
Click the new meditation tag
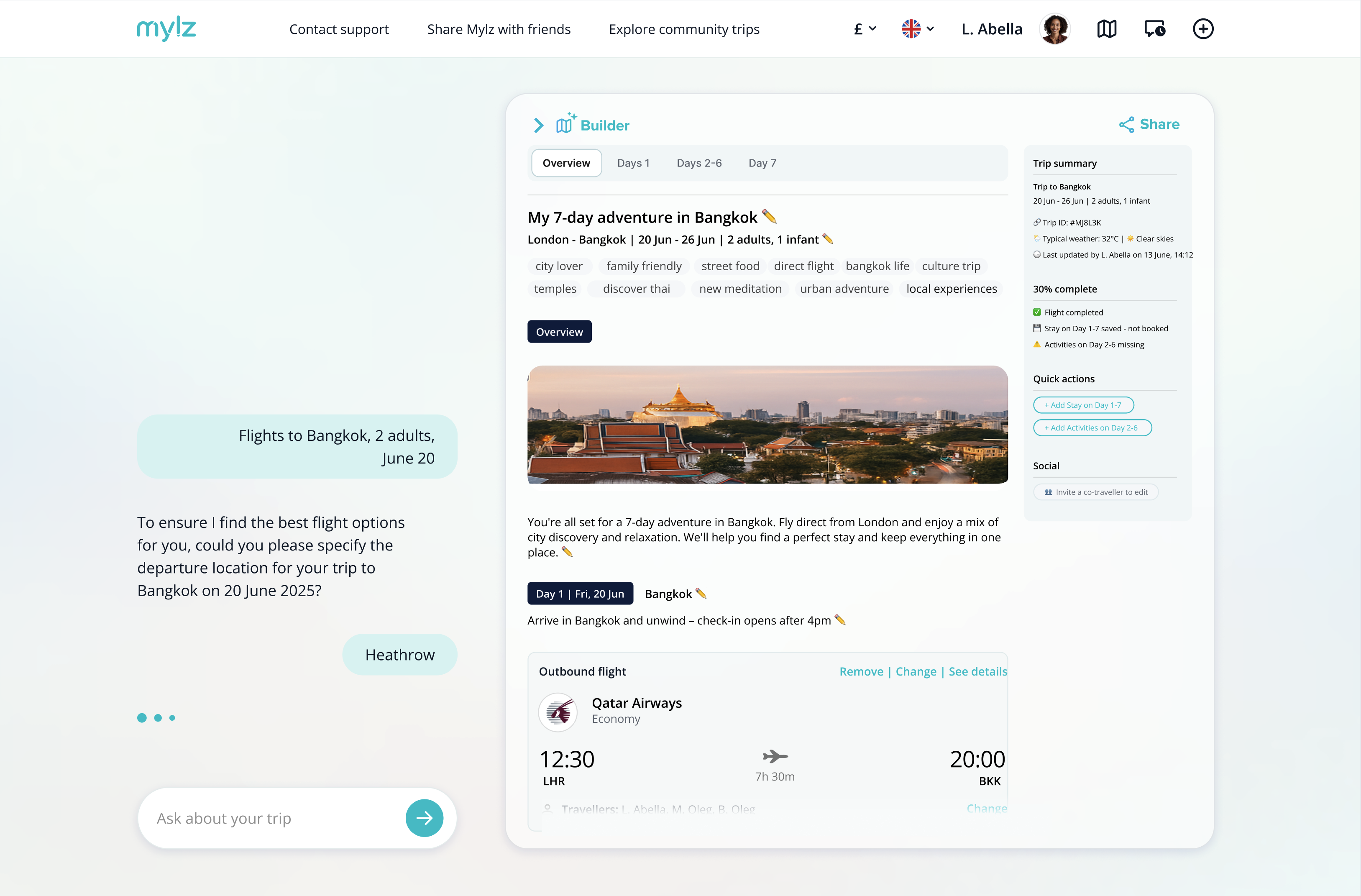tap(740, 289)
